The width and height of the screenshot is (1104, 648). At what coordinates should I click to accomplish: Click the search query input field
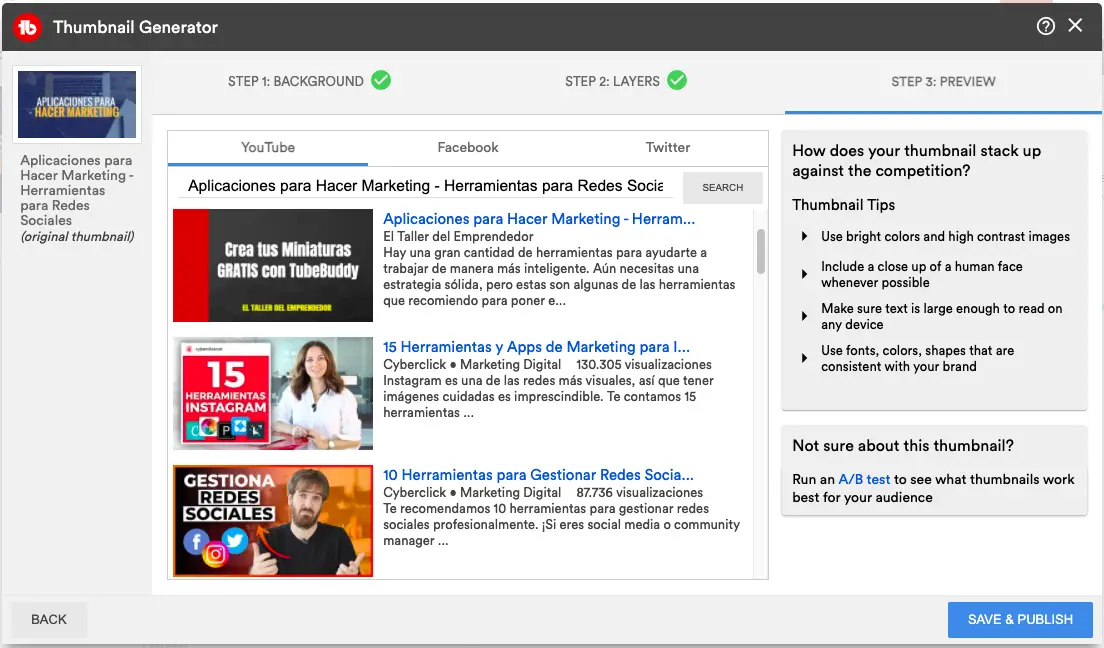coord(425,186)
